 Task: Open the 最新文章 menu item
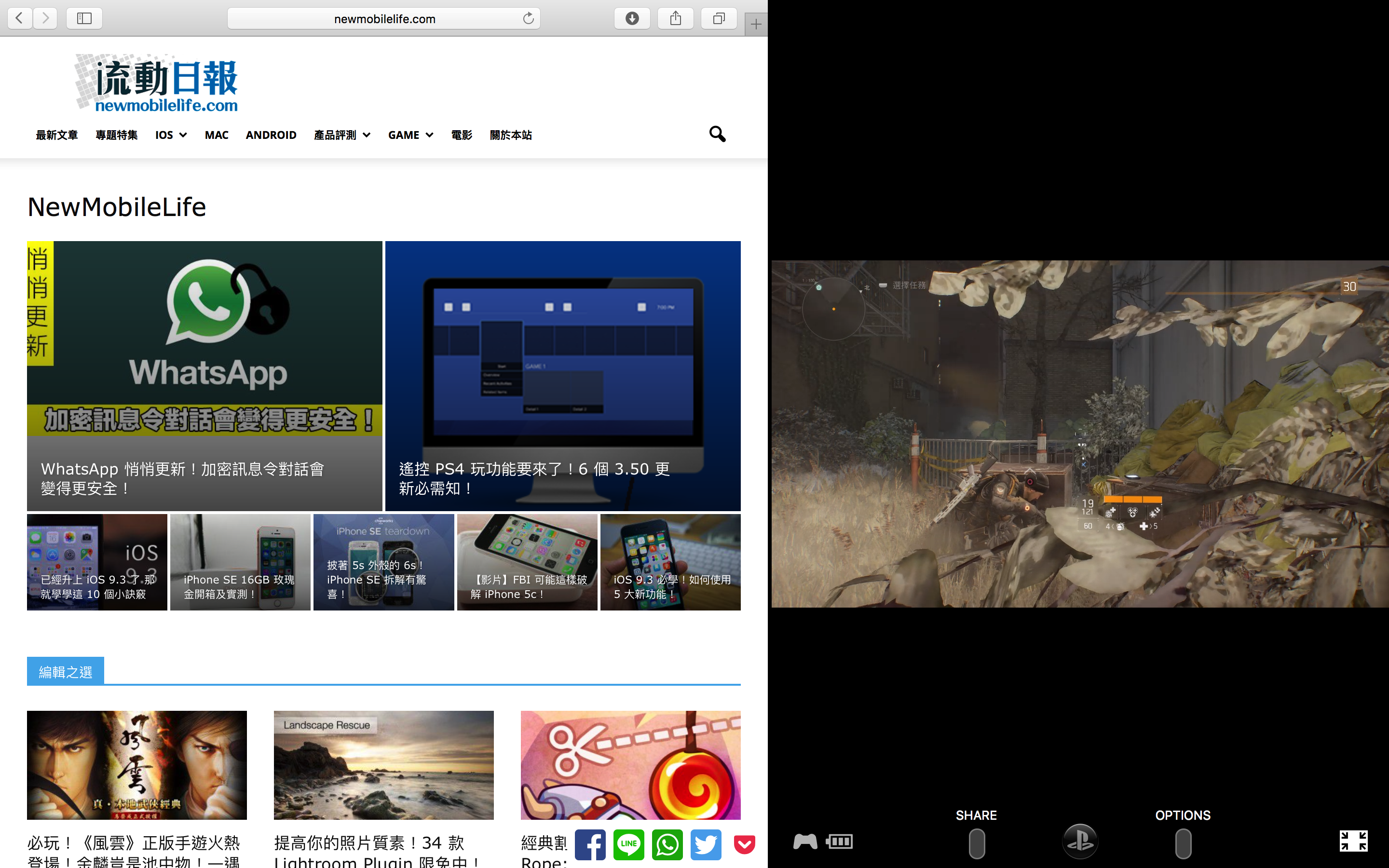(57, 135)
